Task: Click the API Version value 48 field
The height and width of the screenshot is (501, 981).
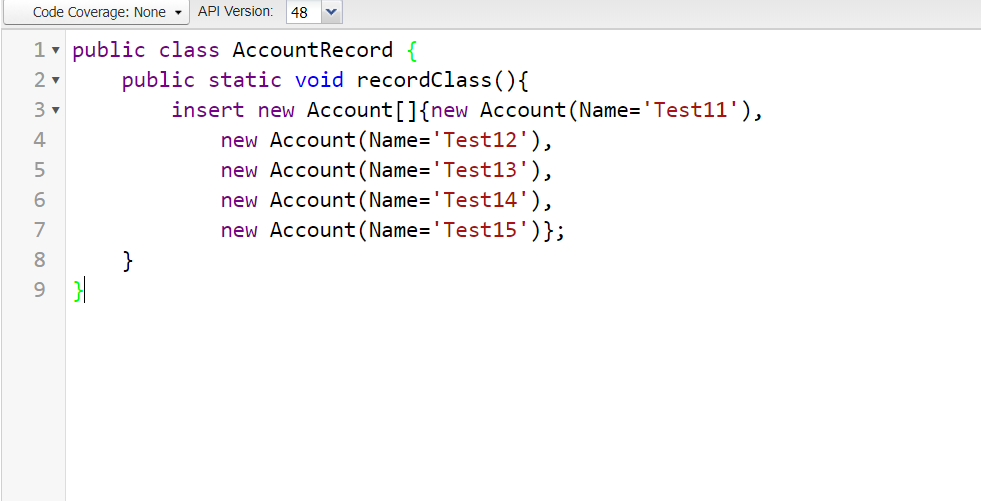Action: [304, 12]
